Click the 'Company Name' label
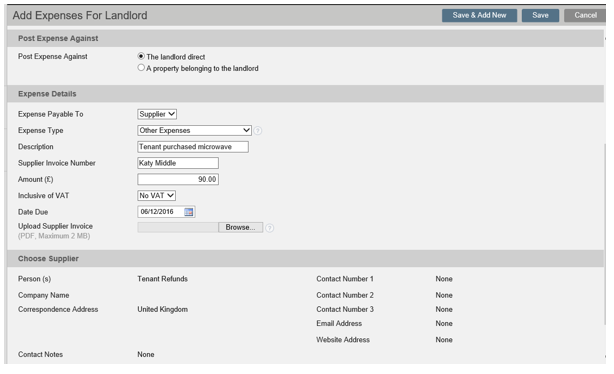This screenshot has width=614, height=374. click(43, 295)
